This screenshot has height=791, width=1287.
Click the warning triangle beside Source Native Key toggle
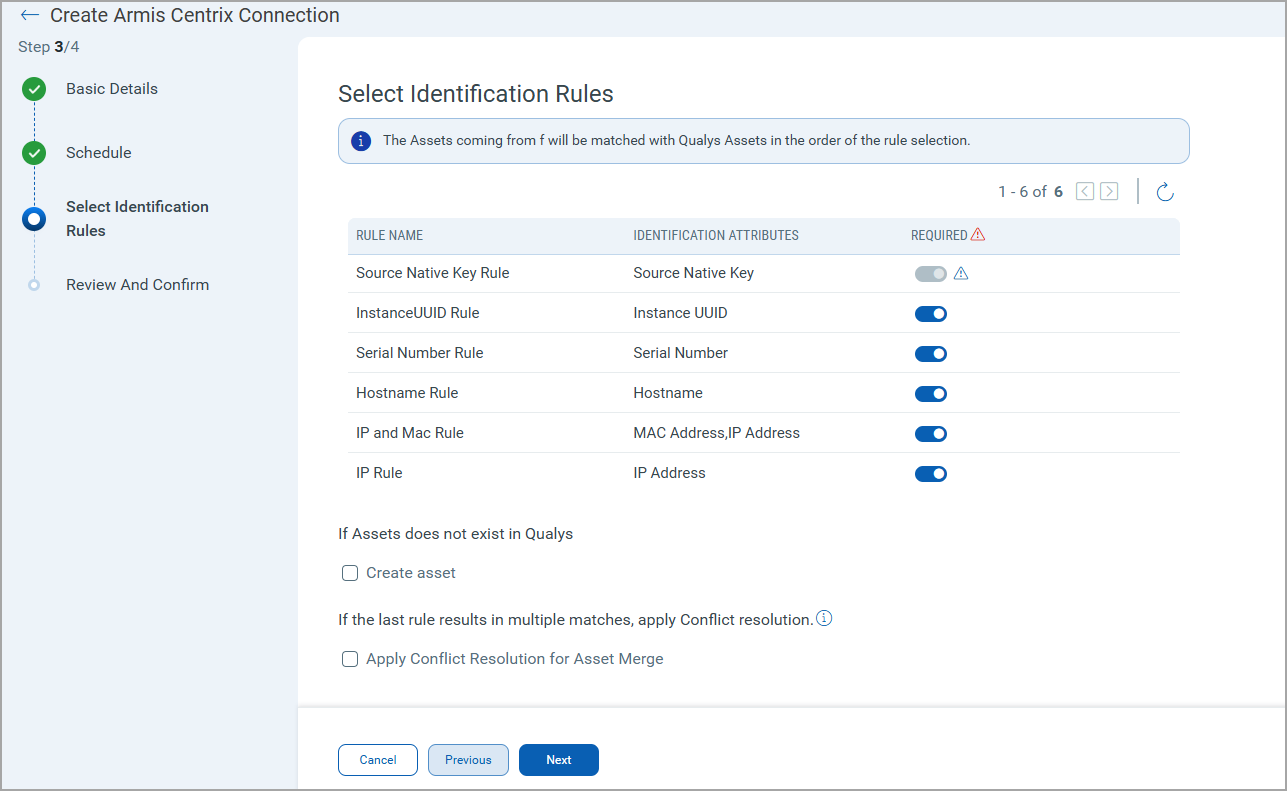961,273
